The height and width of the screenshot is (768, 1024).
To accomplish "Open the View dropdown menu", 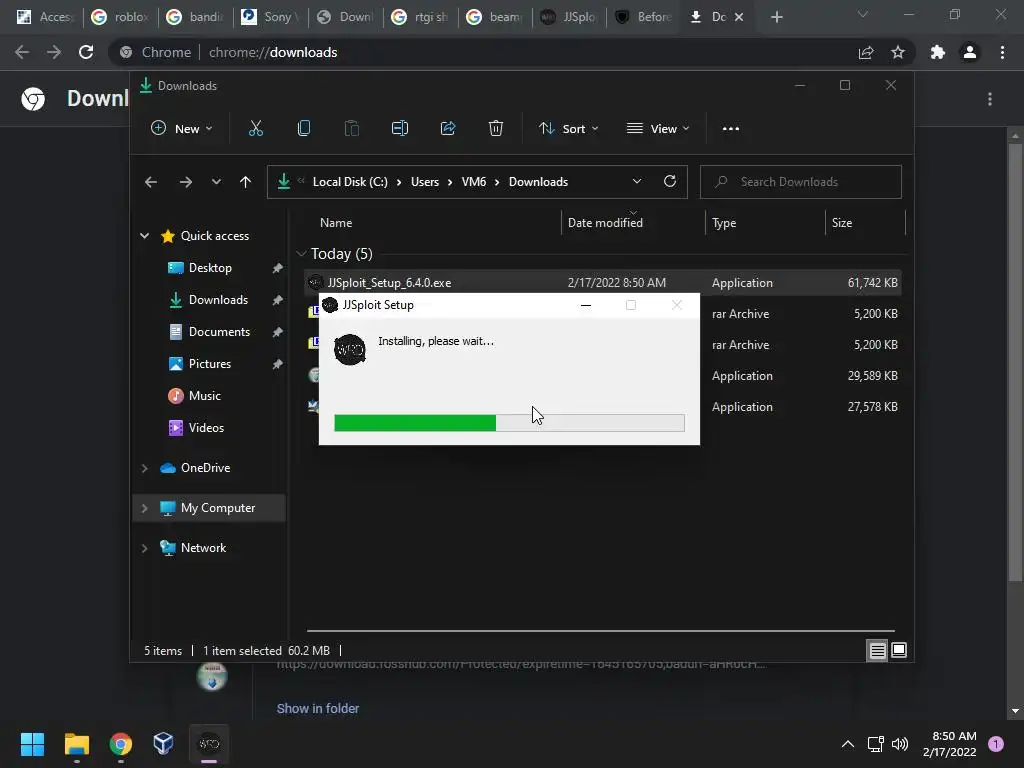I will pyautogui.click(x=658, y=129).
